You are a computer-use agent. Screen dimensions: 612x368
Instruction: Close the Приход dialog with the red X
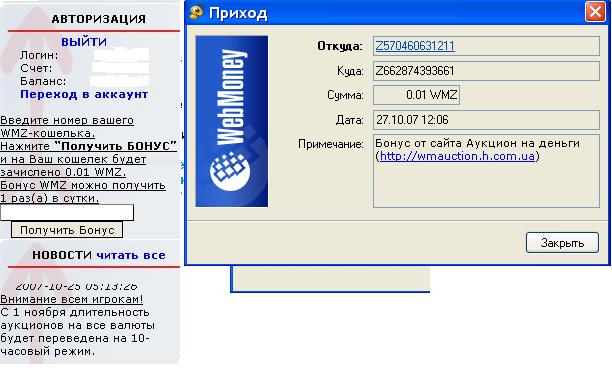(x=595, y=12)
